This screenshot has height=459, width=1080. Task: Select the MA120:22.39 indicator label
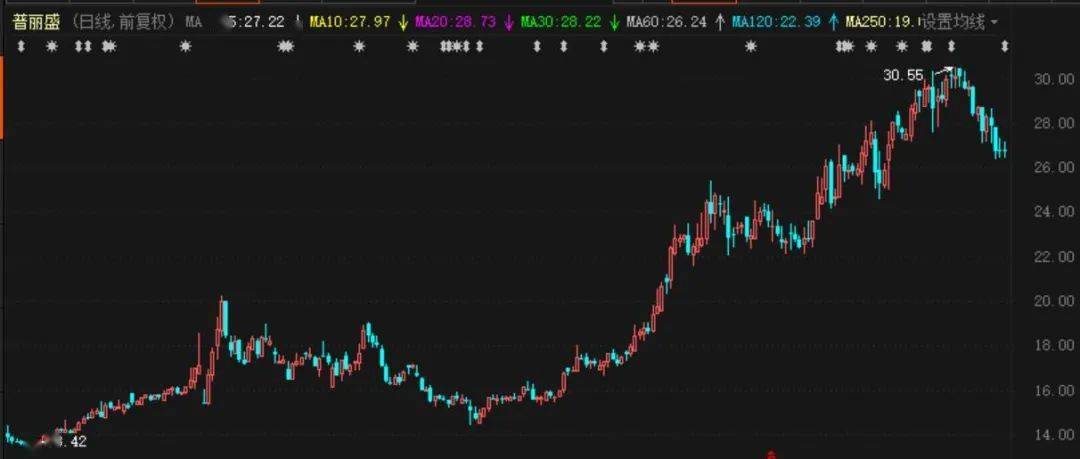tap(776, 23)
